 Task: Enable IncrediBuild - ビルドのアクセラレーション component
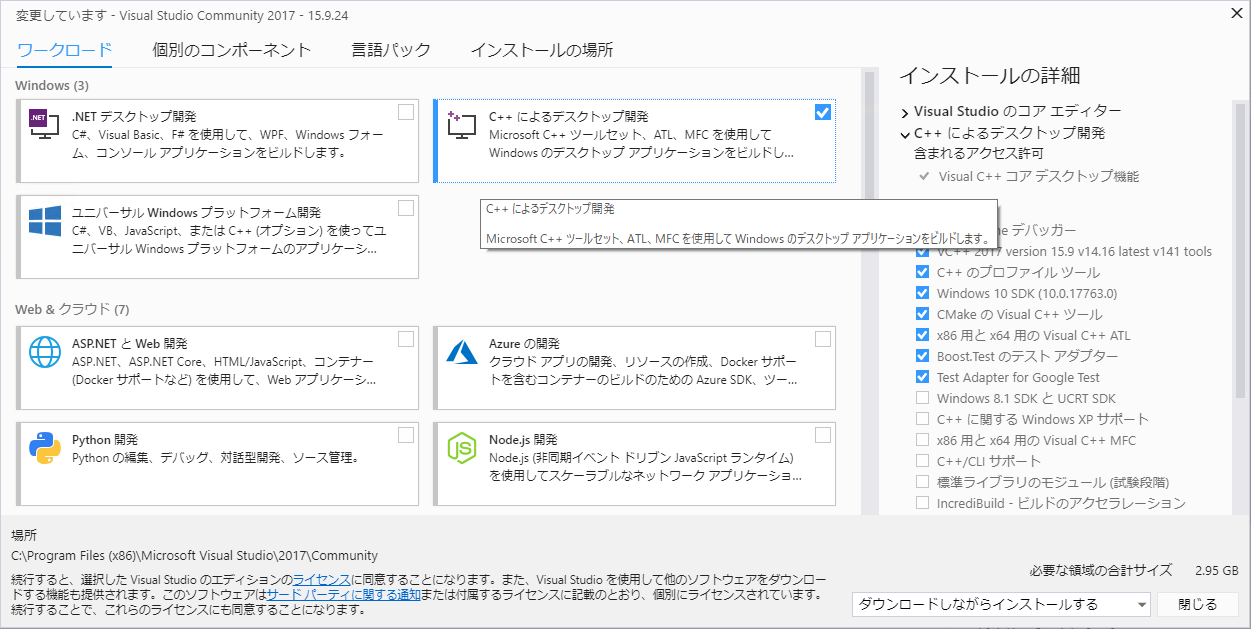(922, 503)
